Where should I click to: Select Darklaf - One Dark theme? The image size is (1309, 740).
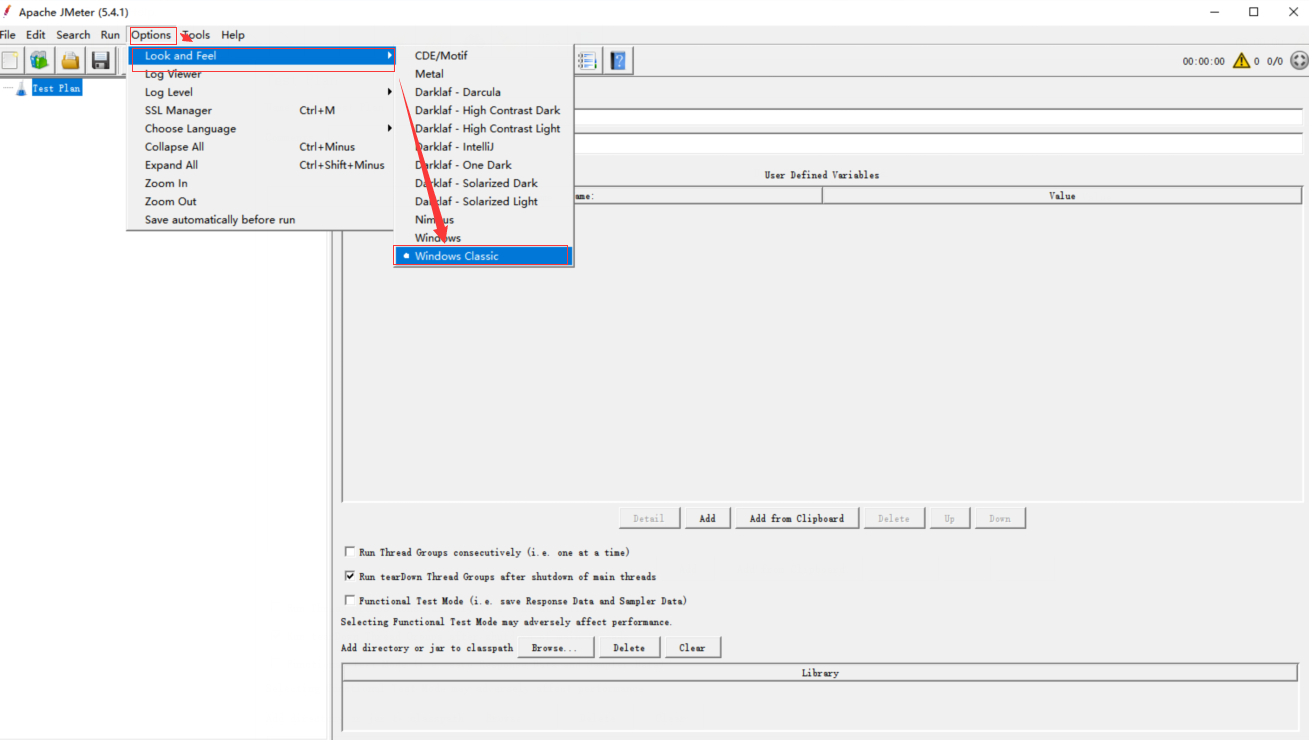tap(483, 165)
